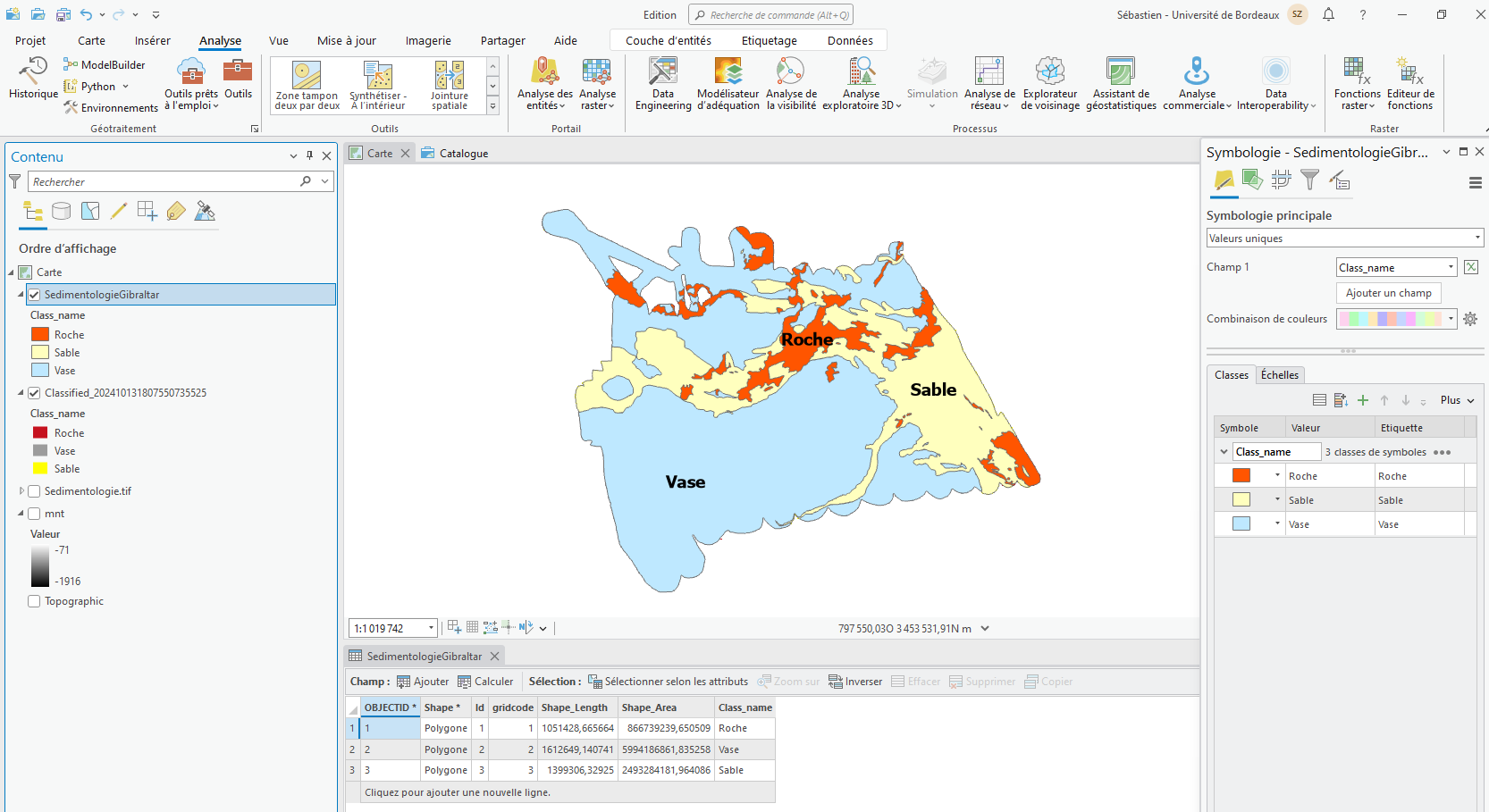Show the mnt layer checkbox
The image size is (1489, 812).
34,514
